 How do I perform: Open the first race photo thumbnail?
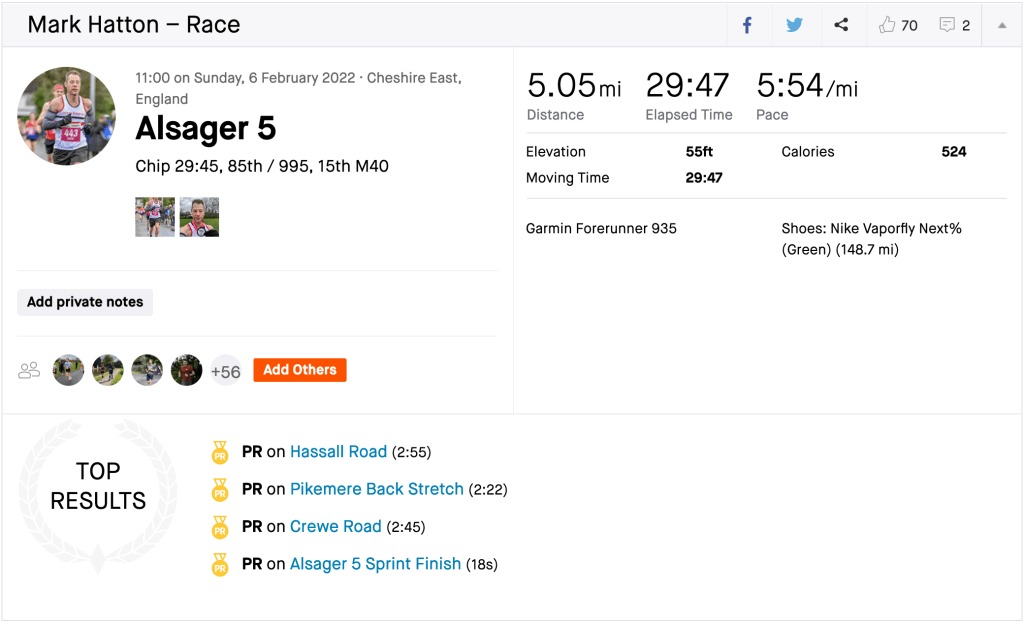155,217
